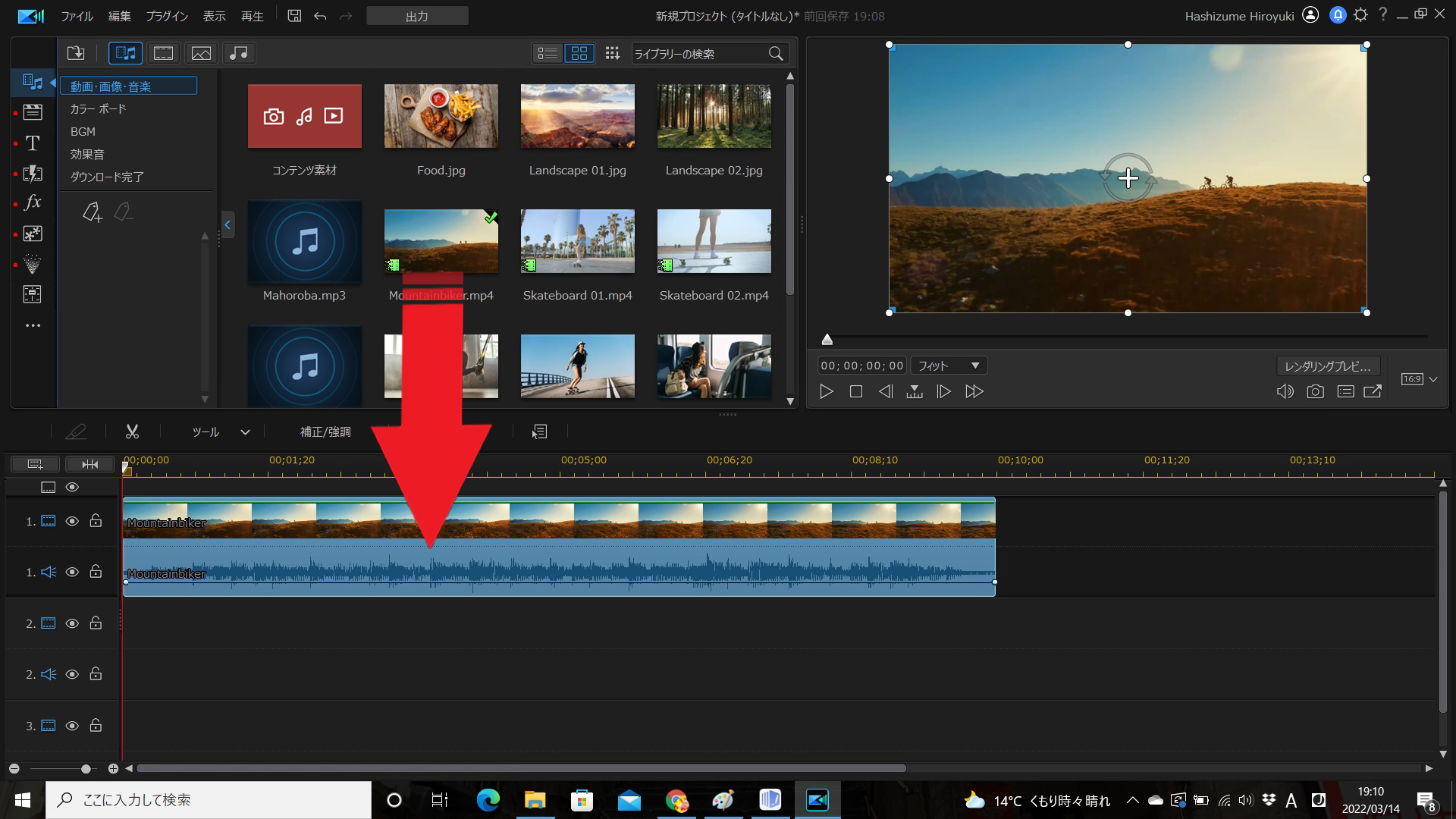Switch library to detail list view
This screenshot has height=819, width=1456.
547,53
